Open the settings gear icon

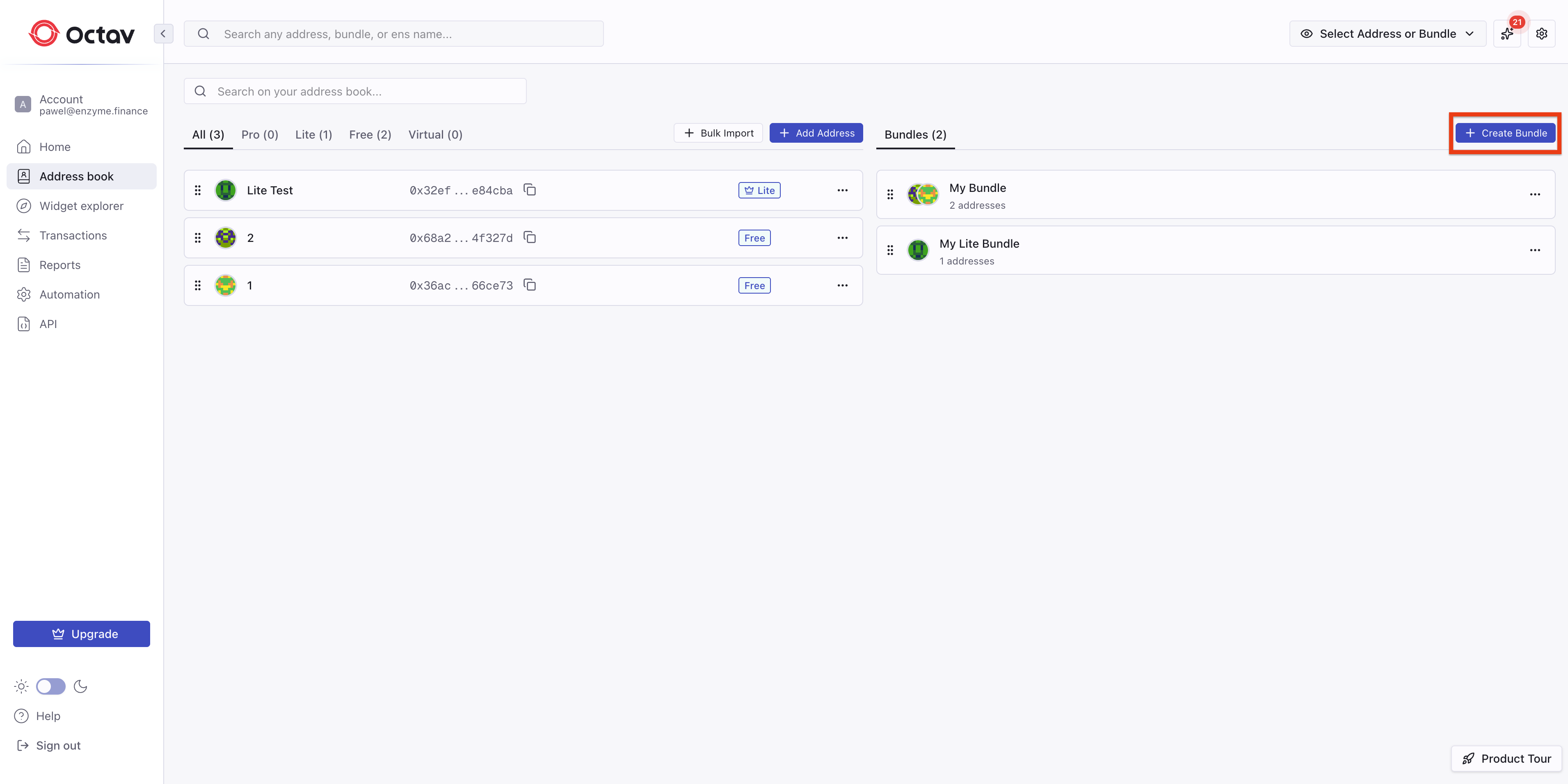tap(1541, 34)
